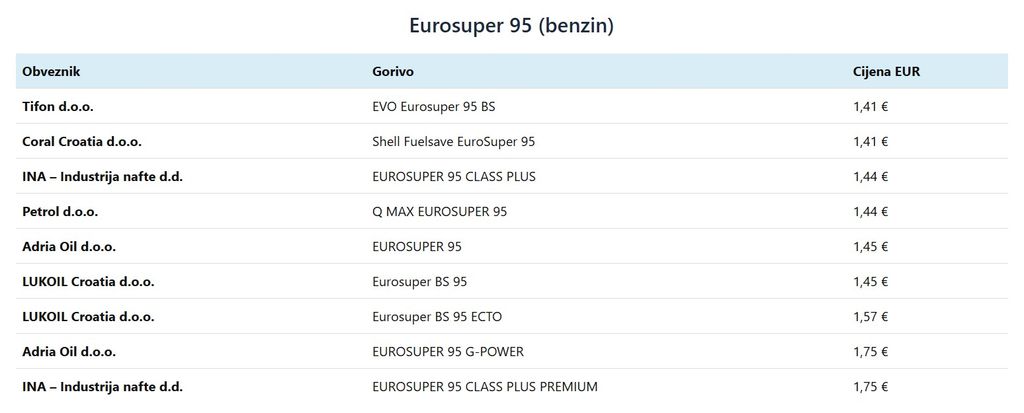Click the price in the Petrol d.o.o. row
1024x413 pixels.
tap(871, 212)
